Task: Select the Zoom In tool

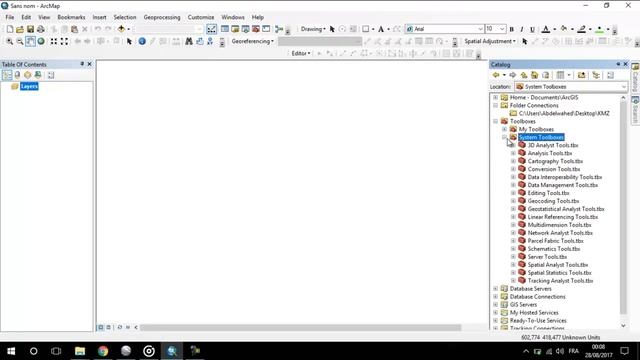Action: point(9,41)
